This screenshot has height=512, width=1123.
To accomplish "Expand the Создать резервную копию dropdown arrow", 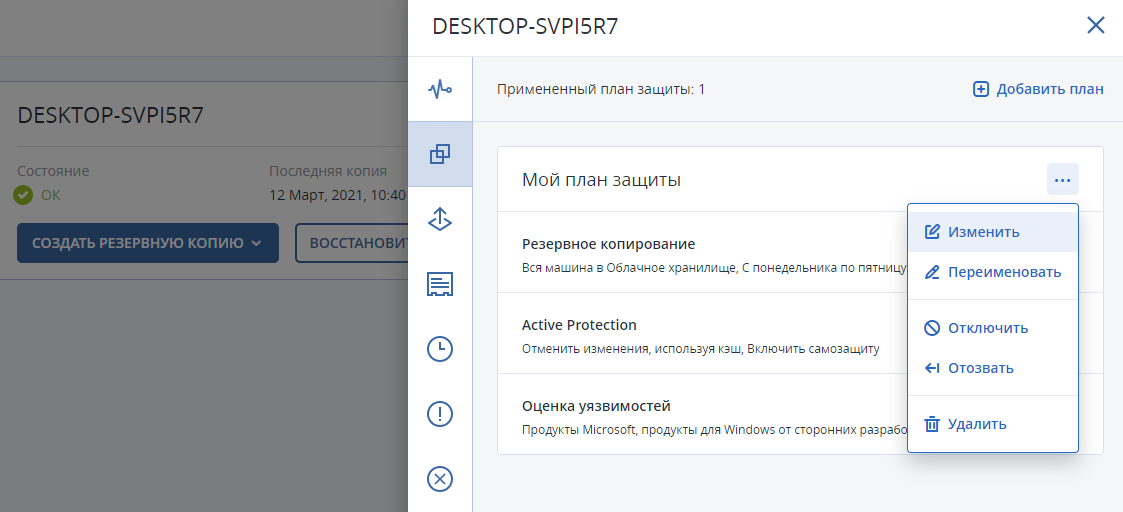I will tap(256, 243).
